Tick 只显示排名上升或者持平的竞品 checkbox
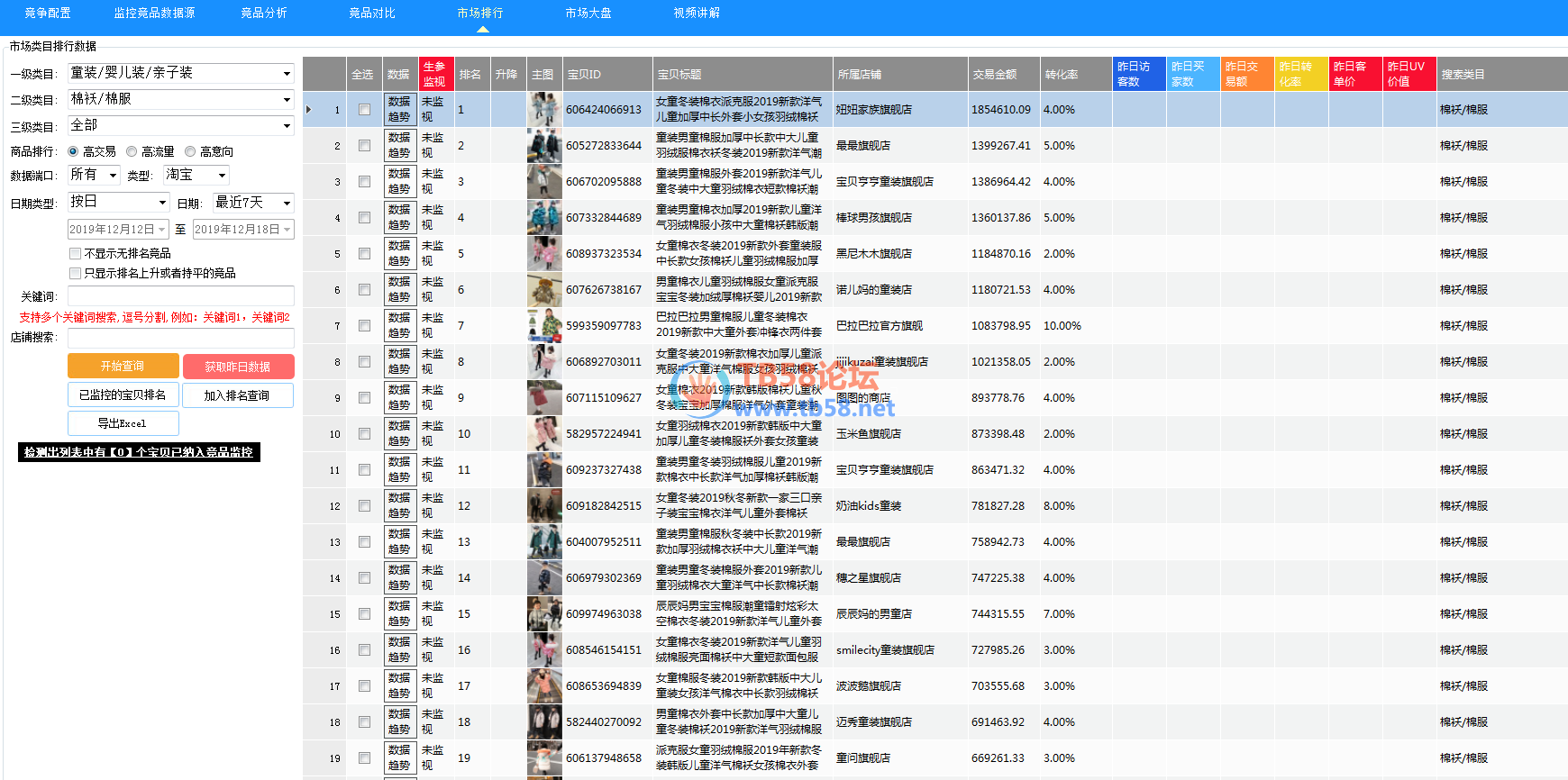Viewport: 1568px width, 780px height. 76,273
